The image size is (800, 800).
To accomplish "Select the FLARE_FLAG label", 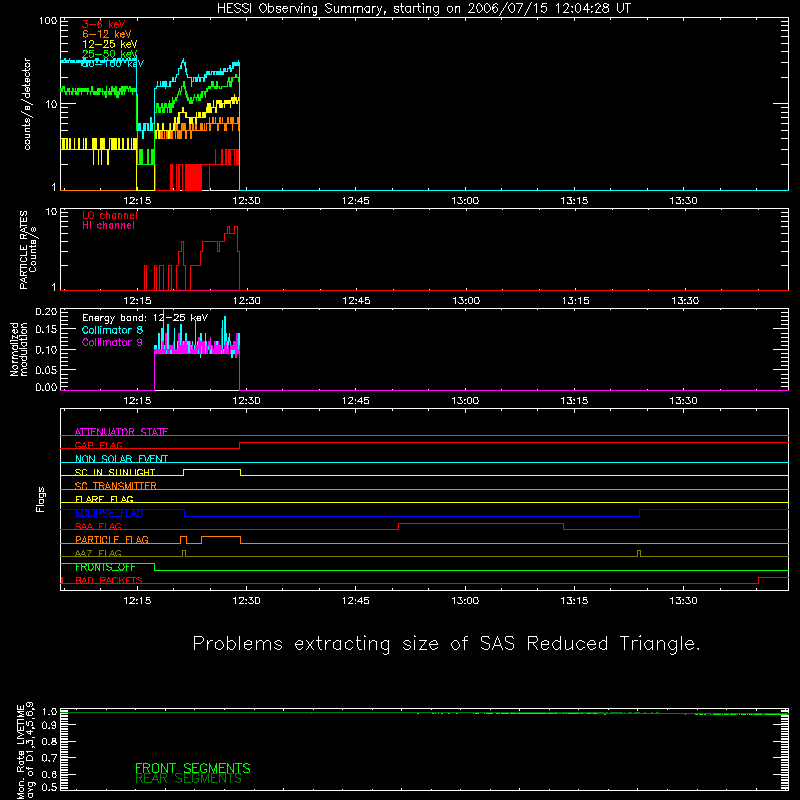I will 104,499.
